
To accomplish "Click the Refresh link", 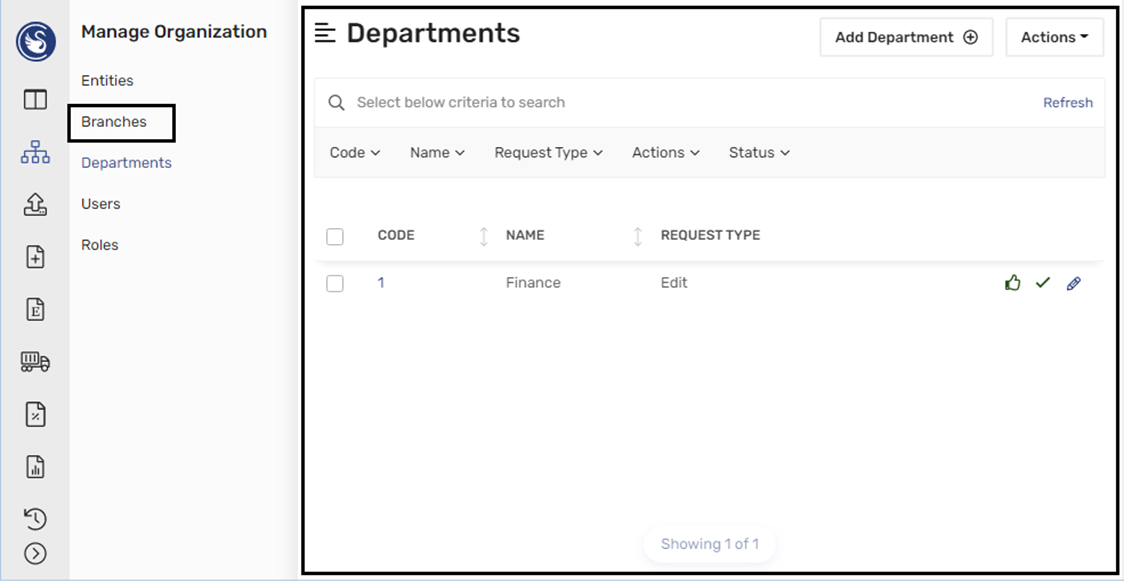I will [x=1067, y=103].
